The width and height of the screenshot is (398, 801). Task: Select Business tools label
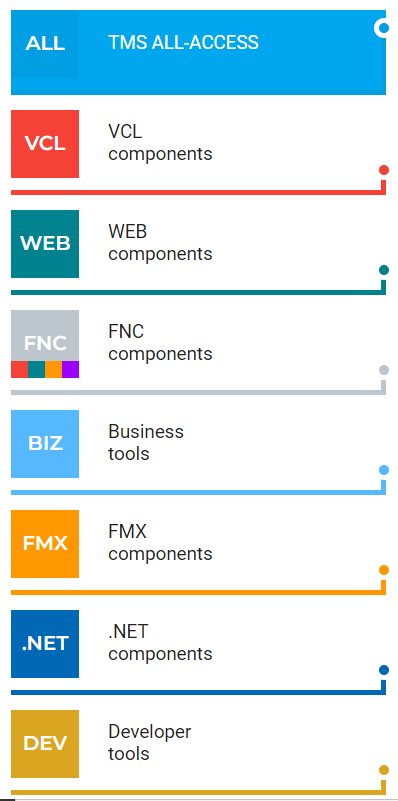point(146,442)
